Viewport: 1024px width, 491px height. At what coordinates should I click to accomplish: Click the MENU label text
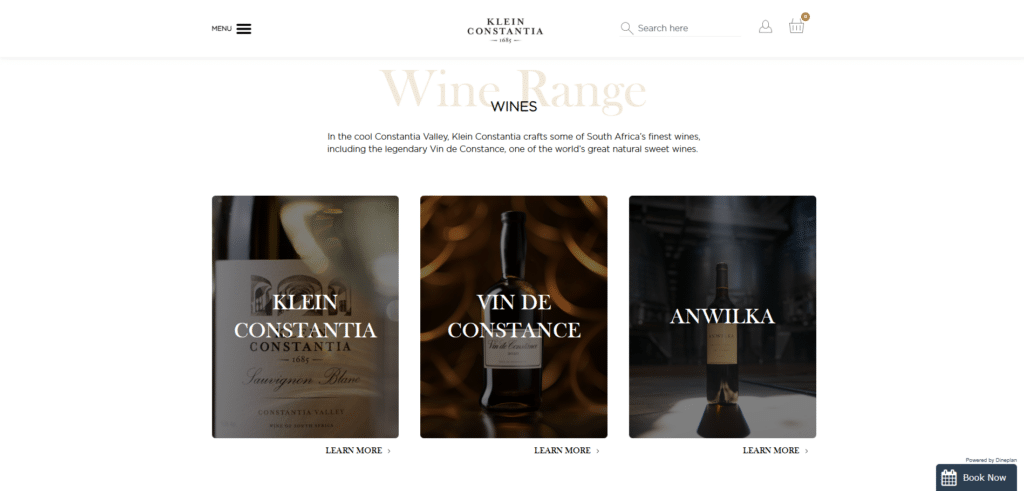coord(221,29)
